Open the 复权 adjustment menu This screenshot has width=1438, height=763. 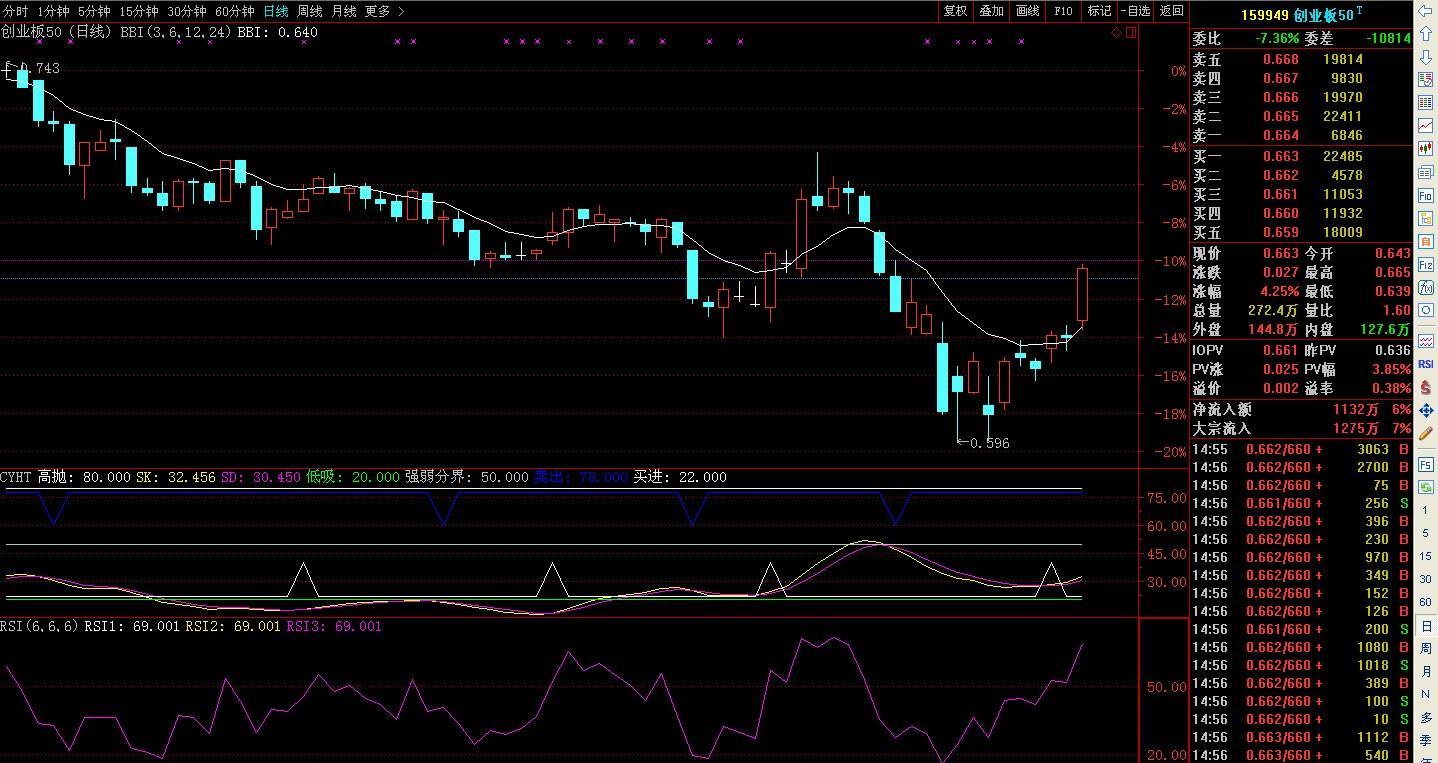[x=955, y=11]
